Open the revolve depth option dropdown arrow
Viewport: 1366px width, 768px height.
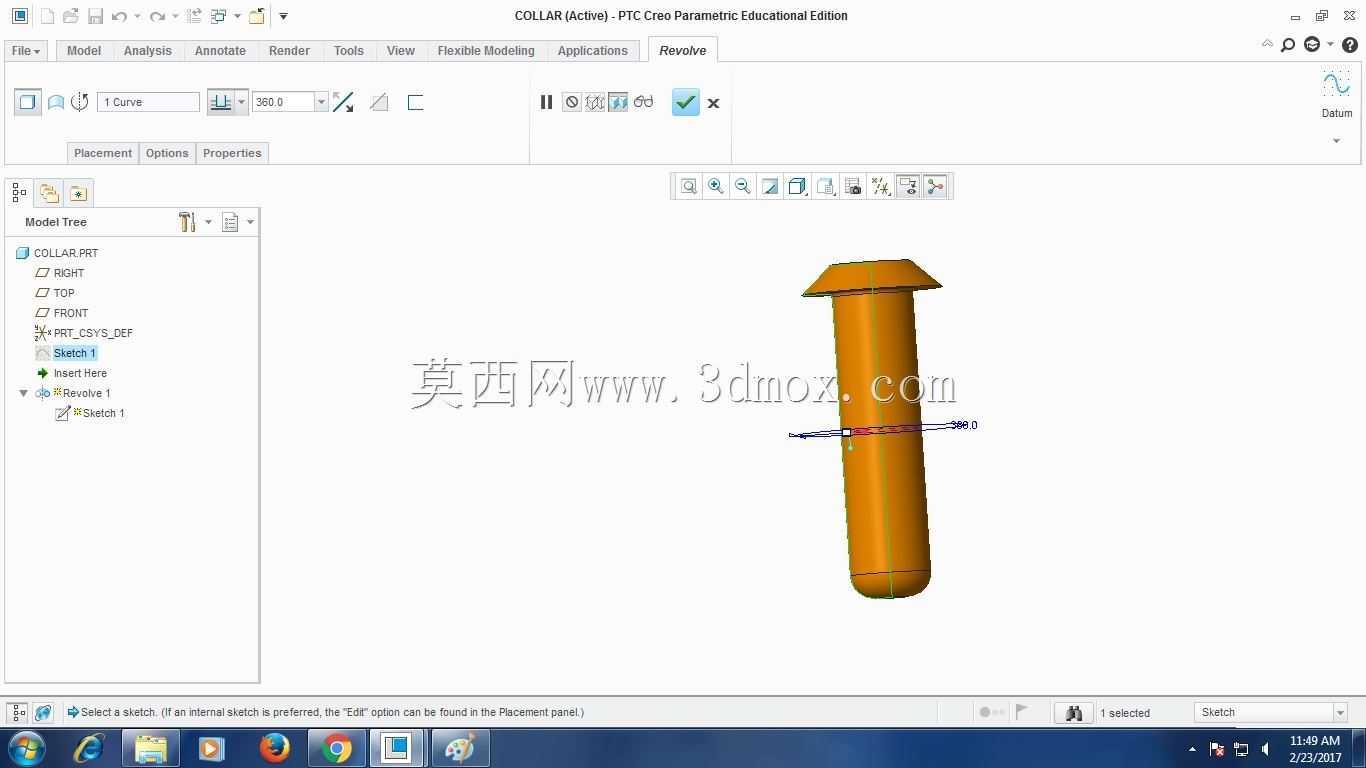point(241,102)
